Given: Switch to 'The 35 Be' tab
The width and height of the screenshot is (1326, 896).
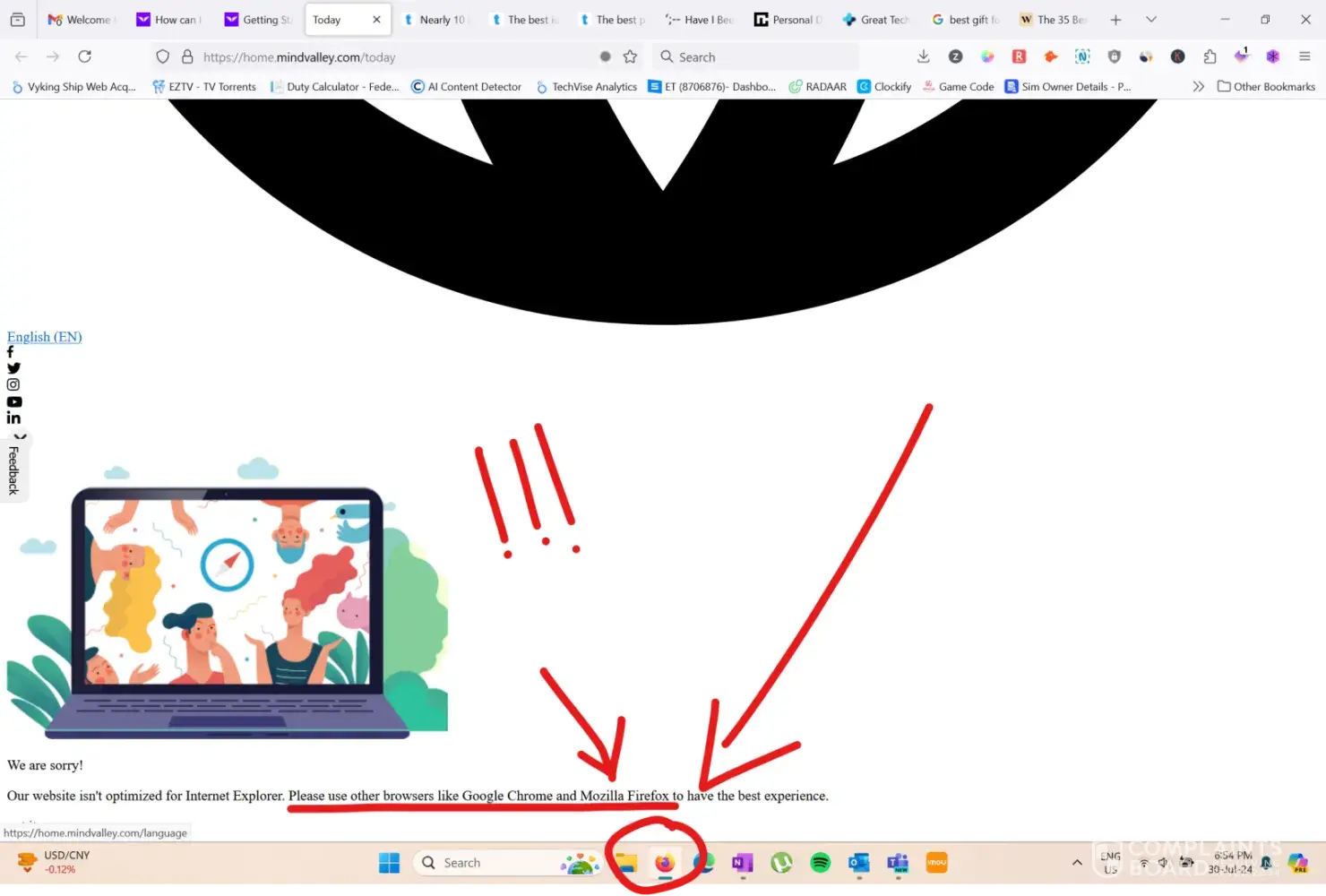Looking at the screenshot, I should point(1055,20).
